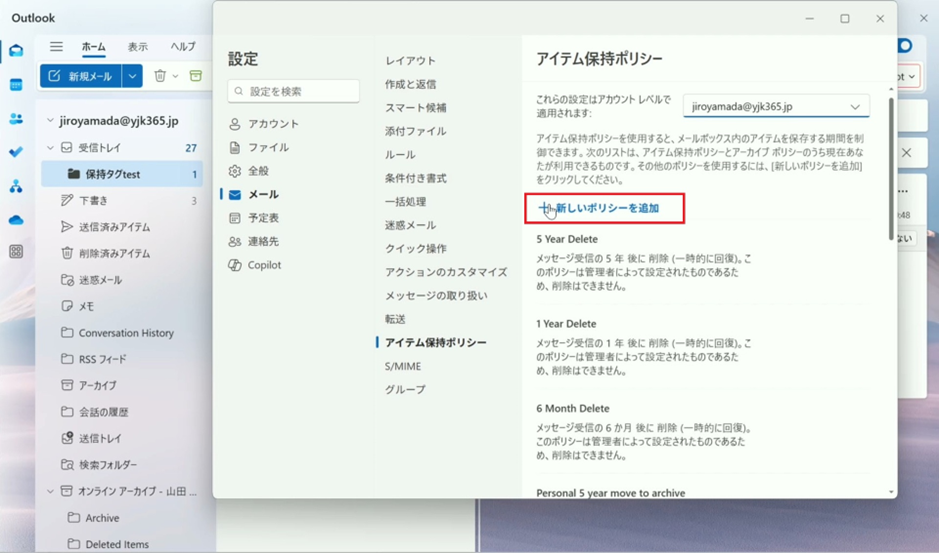The height and width of the screenshot is (553, 939).
Task: Select the Junk mail settings item
Action: [x=410, y=225]
